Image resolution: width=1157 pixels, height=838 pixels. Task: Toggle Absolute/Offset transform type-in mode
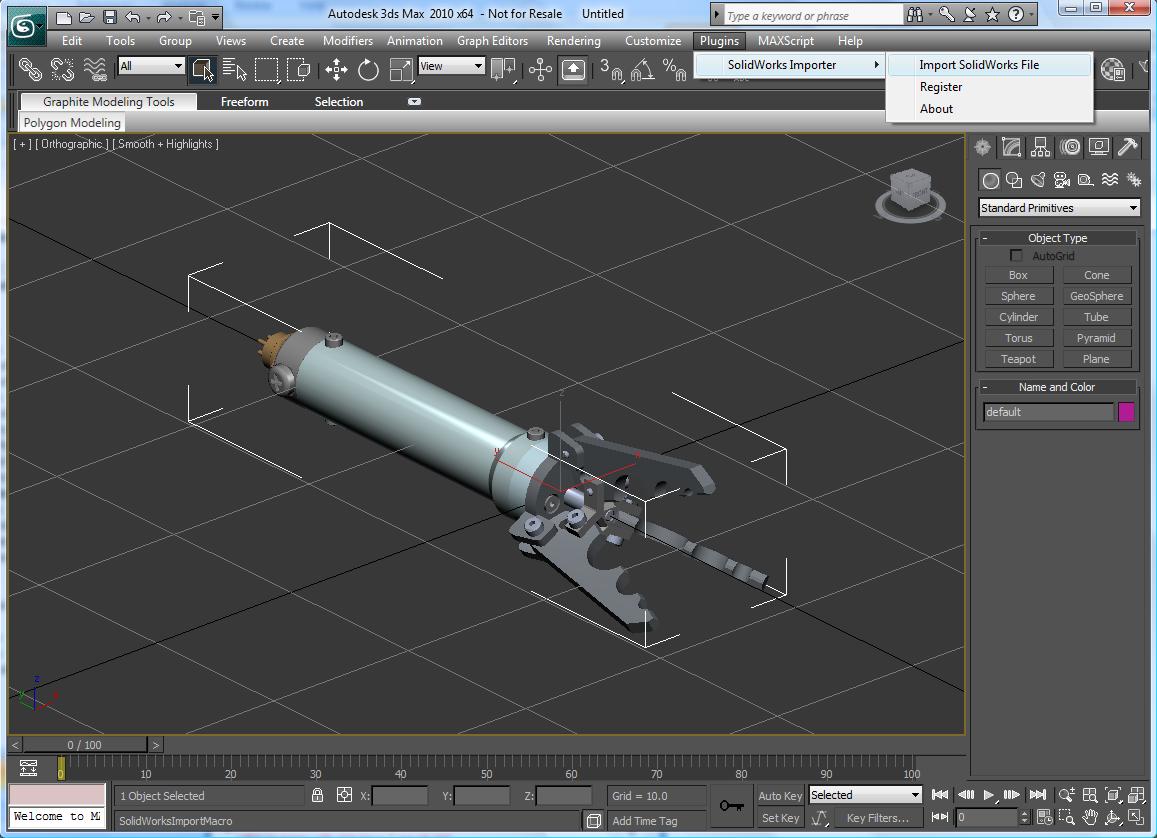point(344,795)
